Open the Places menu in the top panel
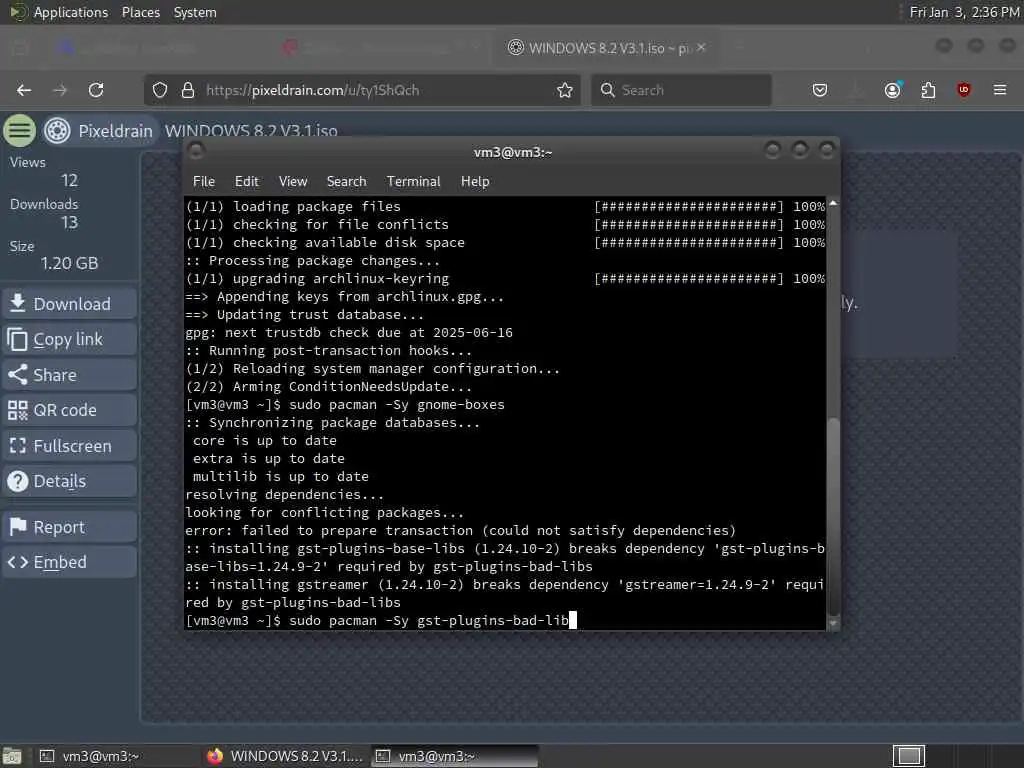Image resolution: width=1024 pixels, height=768 pixels. (141, 12)
